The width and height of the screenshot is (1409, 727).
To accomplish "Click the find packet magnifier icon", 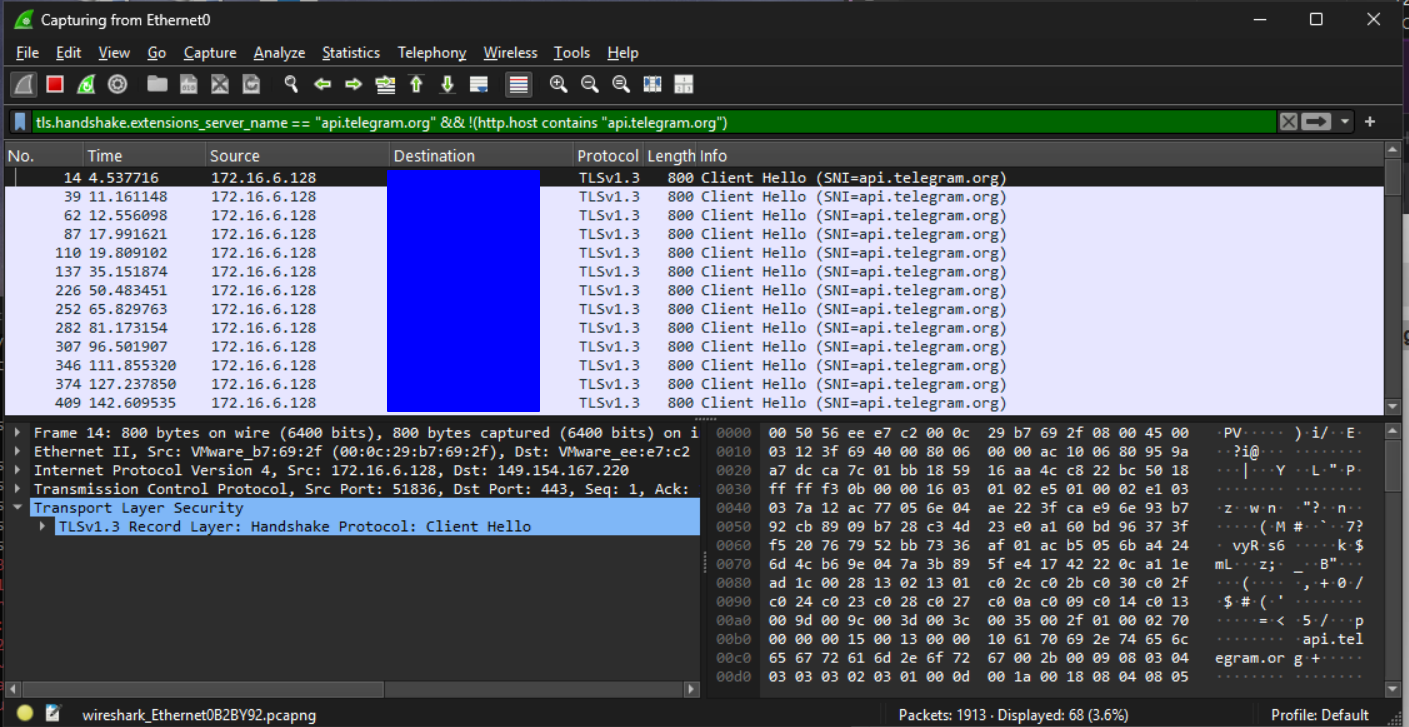I will coord(291,85).
